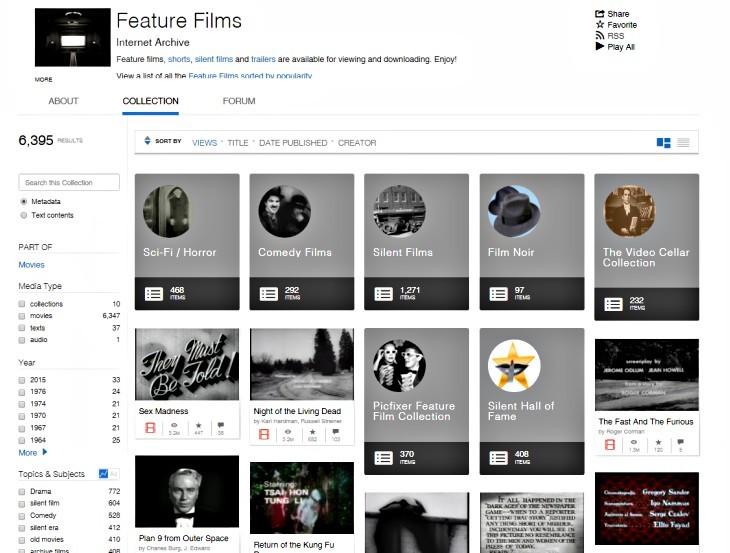Follow the shorts link in description
Screen dimensions: 730x553
click(179, 59)
